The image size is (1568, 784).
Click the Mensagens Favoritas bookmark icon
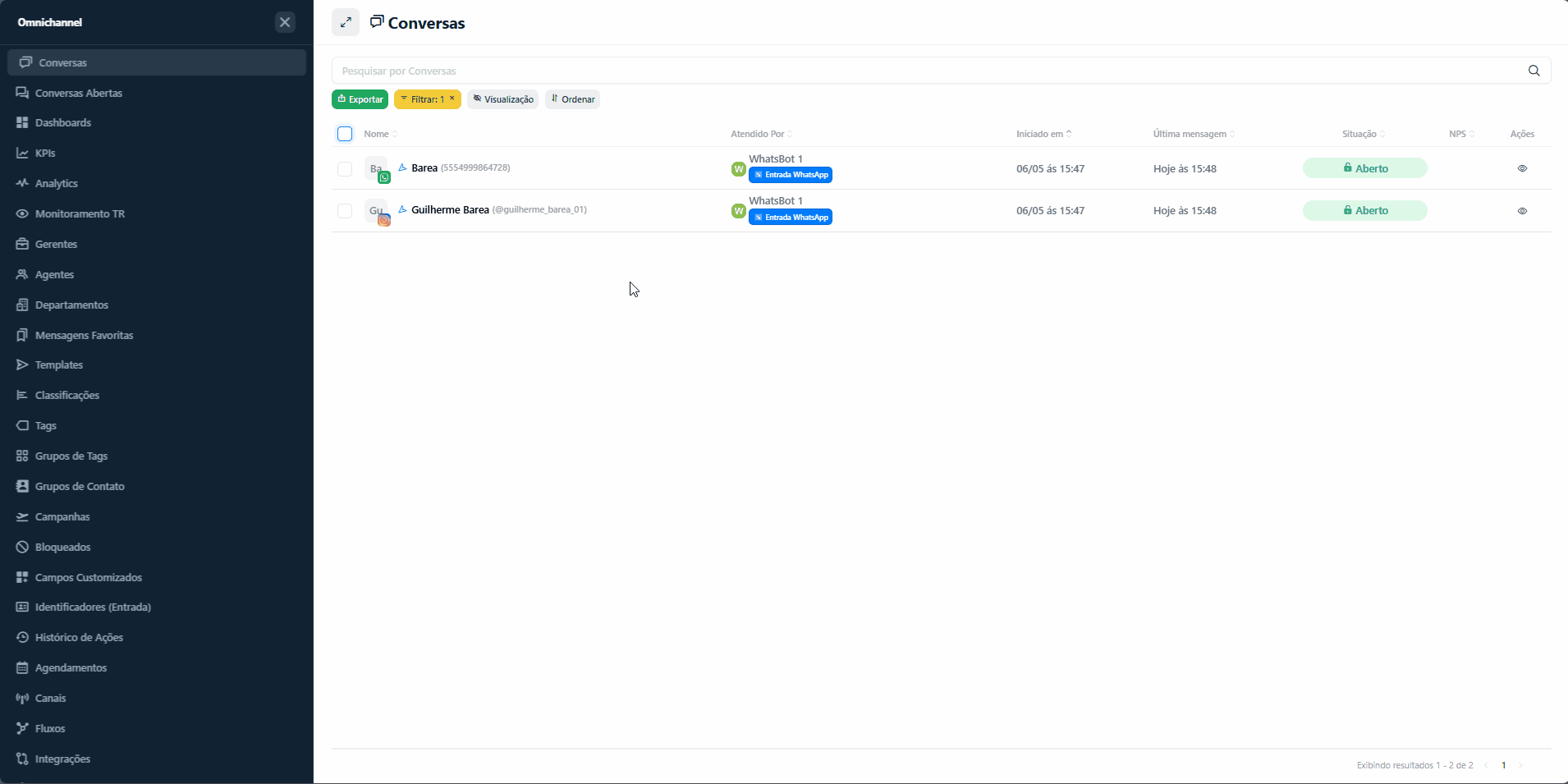coord(22,335)
